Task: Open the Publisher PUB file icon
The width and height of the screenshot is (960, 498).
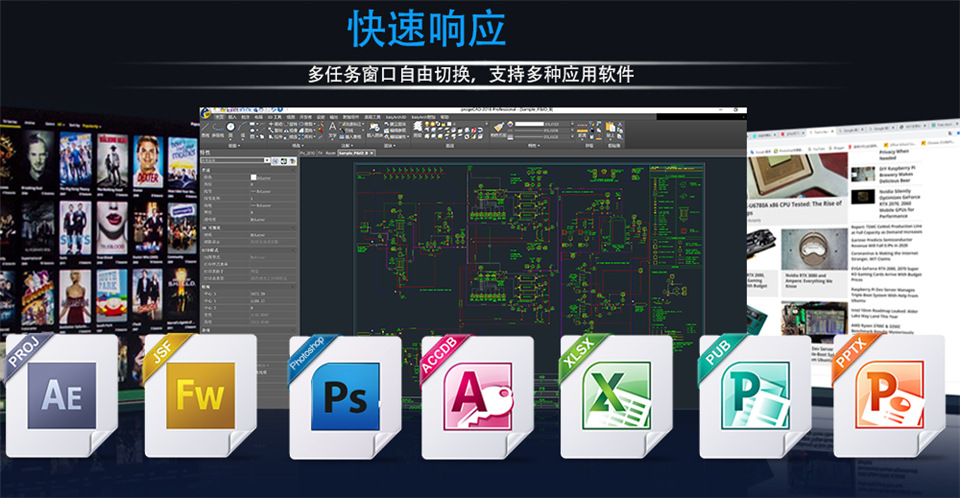Action: coord(755,397)
